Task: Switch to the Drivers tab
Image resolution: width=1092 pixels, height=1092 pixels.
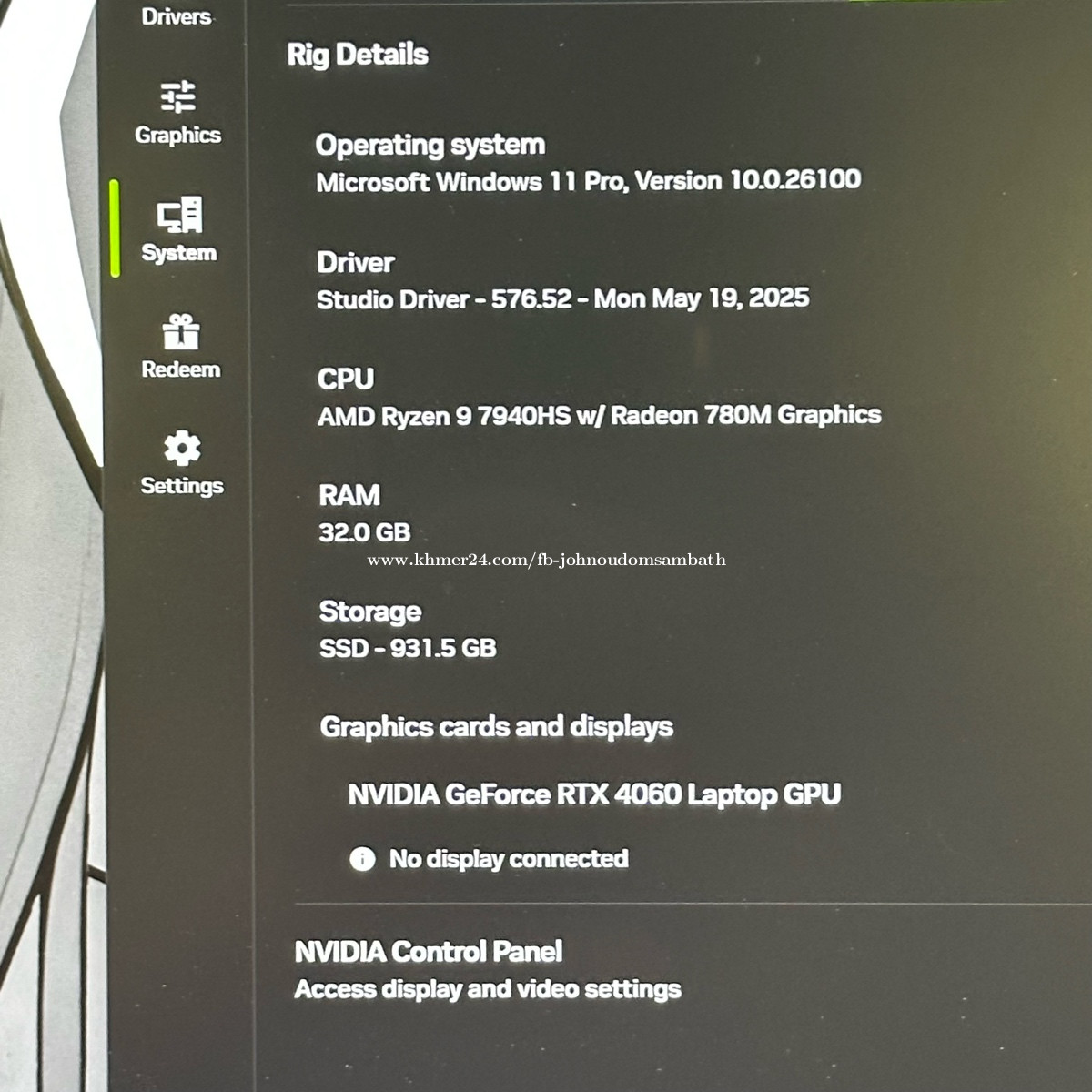Action: click(x=177, y=16)
